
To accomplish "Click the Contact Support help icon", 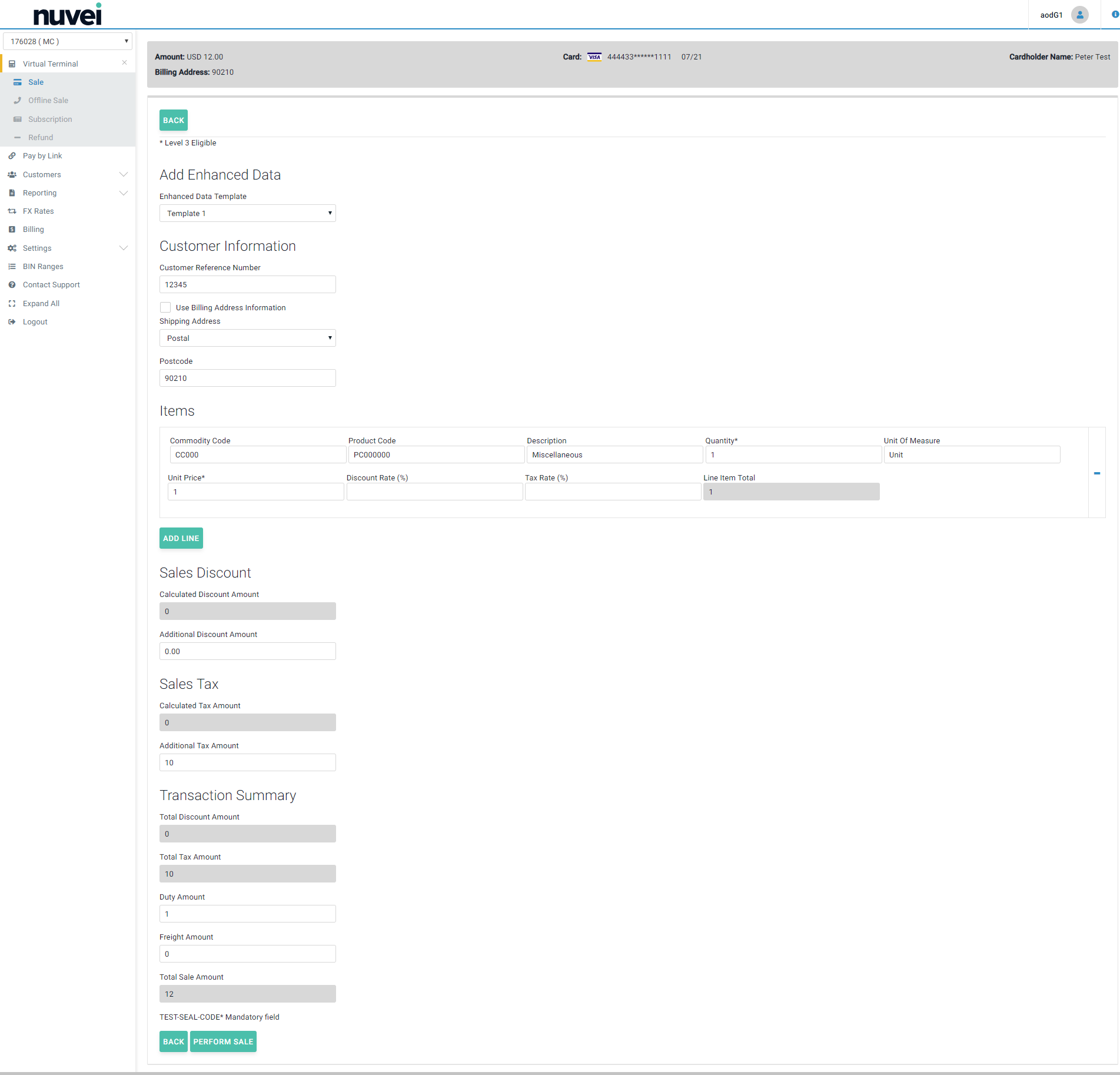I will tap(12, 285).
